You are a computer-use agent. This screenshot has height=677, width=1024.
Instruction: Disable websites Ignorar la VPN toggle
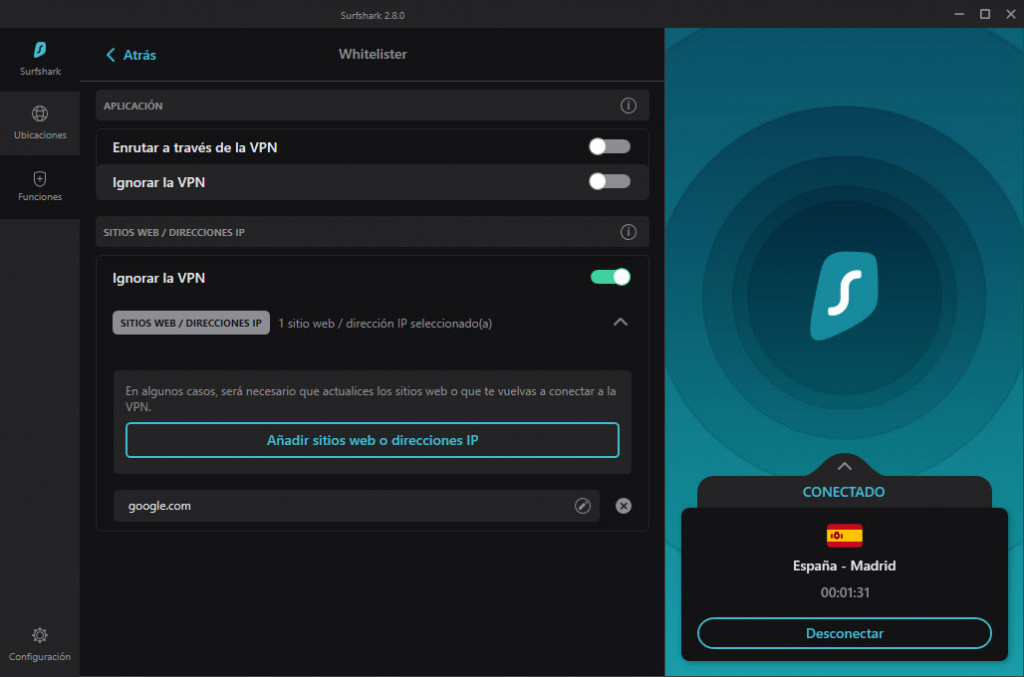[611, 277]
